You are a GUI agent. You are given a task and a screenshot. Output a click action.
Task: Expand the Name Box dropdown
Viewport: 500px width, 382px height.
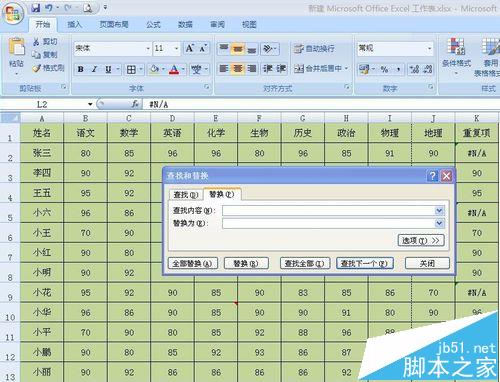click(90, 104)
